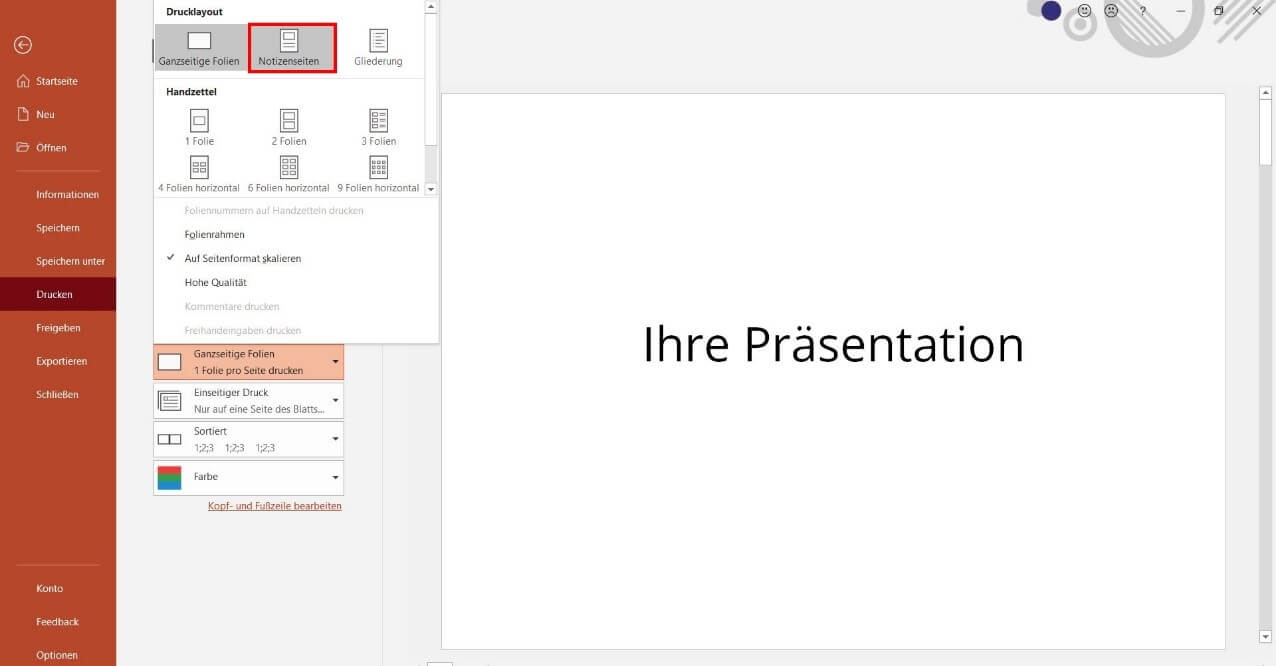Choose 4 Folien horizontal handout

[199, 174]
